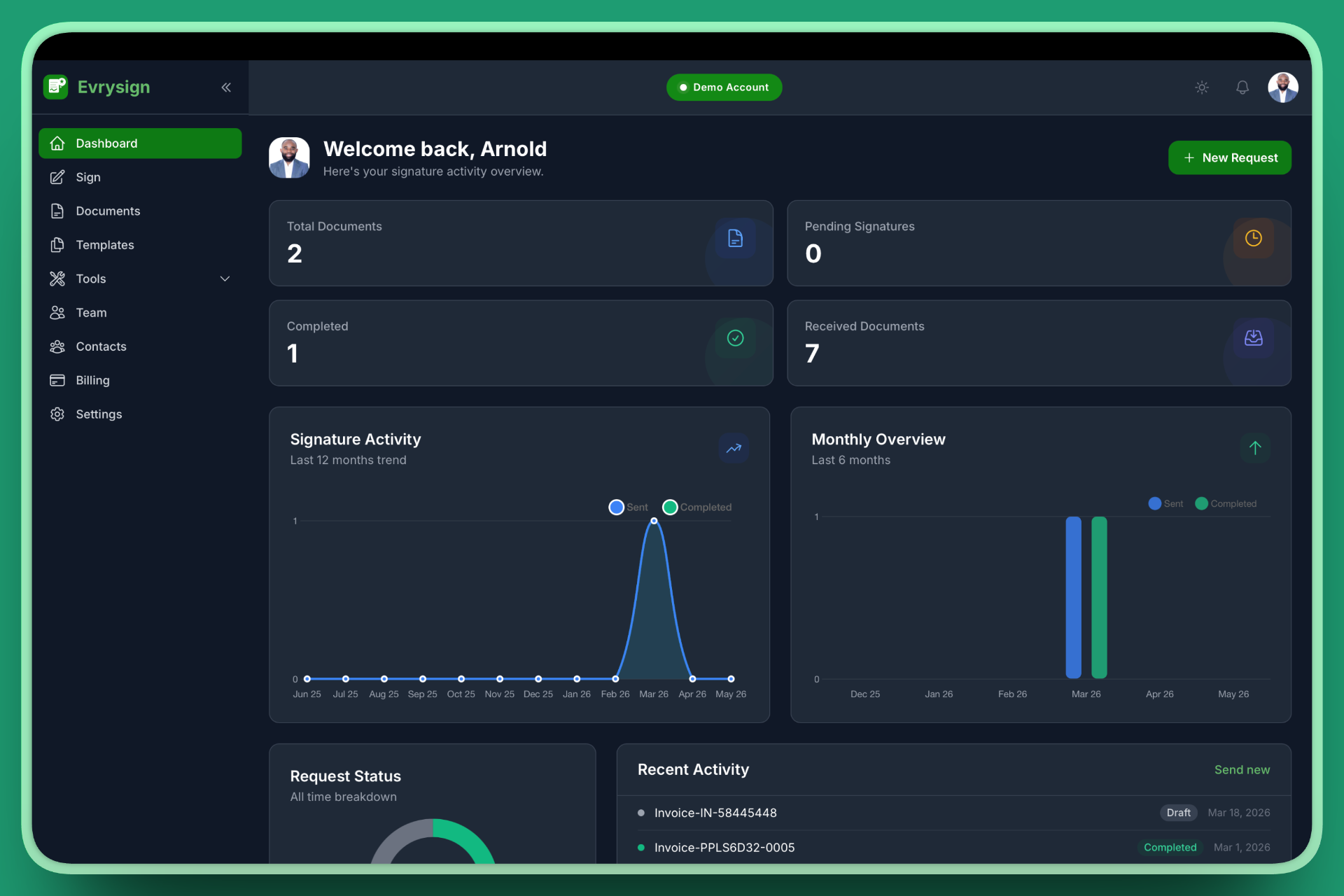Open the Team page in the sidebar
Image resolution: width=1344 pixels, height=896 pixels.
tap(140, 312)
